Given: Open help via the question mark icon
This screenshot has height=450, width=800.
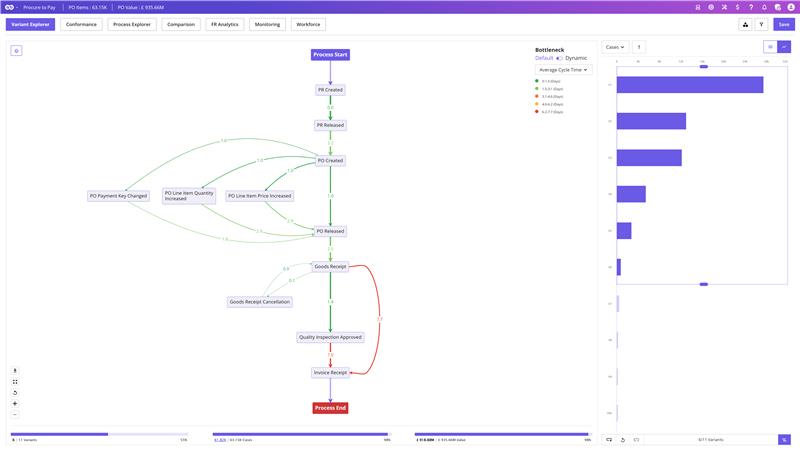Looking at the screenshot, I should (x=751, y=7).
